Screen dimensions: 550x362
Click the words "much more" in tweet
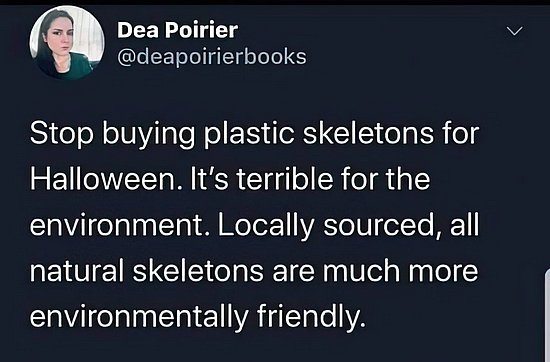pyautogui.click(x=400, y=271)
